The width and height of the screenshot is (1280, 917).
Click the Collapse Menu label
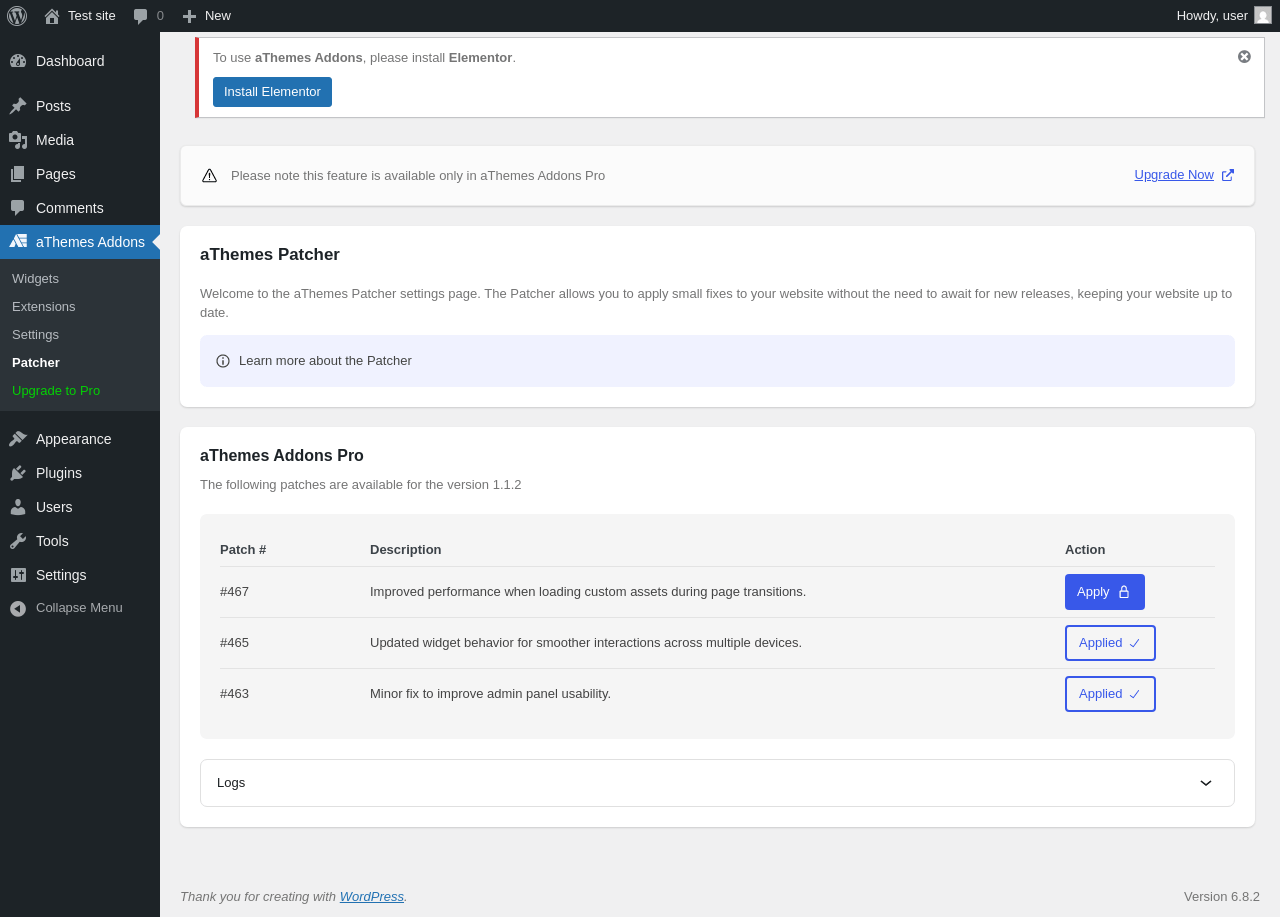tap(79, 608)
